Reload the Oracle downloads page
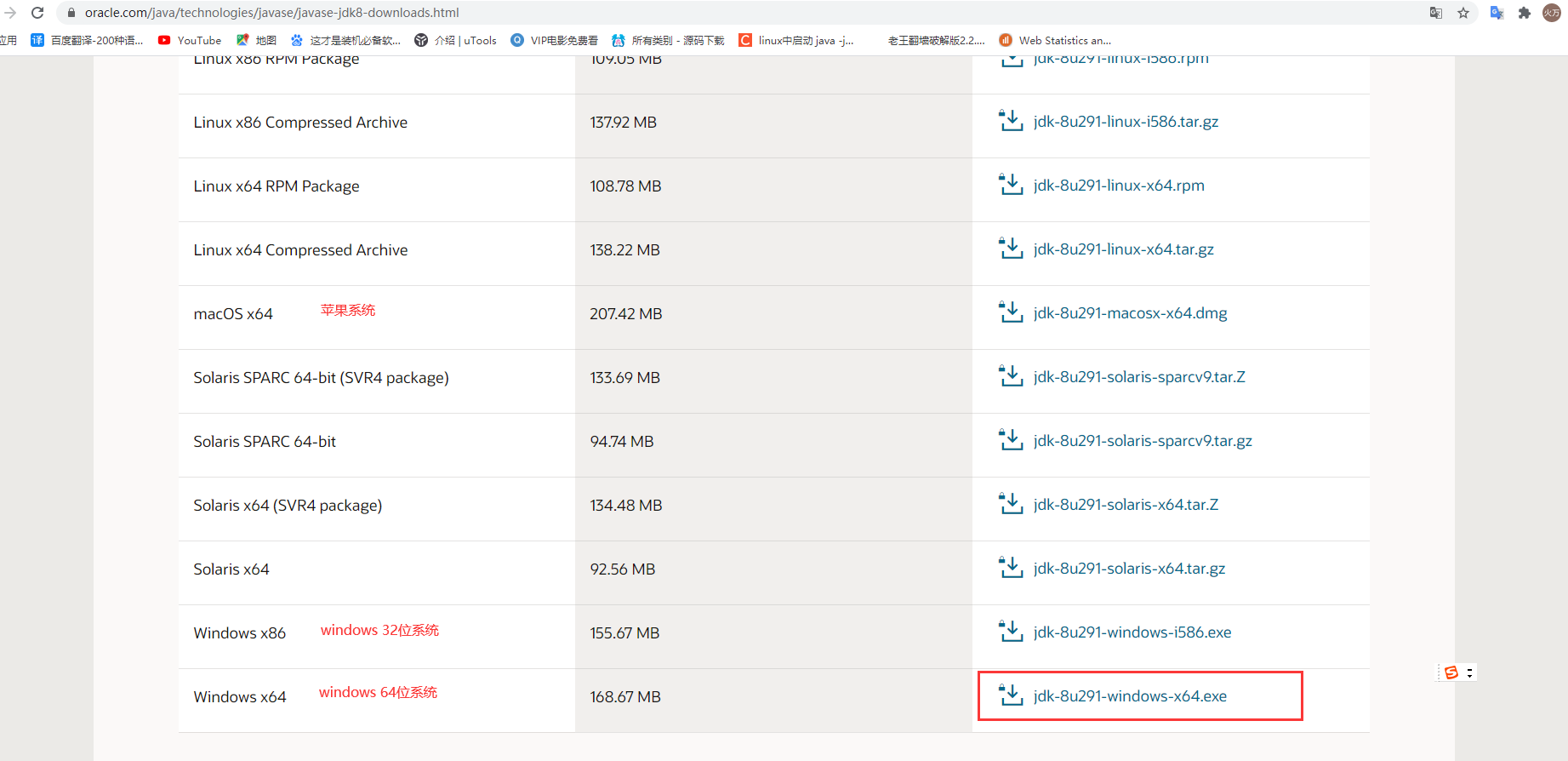Viewport: 1568px width, 761px height. point(37,13)
